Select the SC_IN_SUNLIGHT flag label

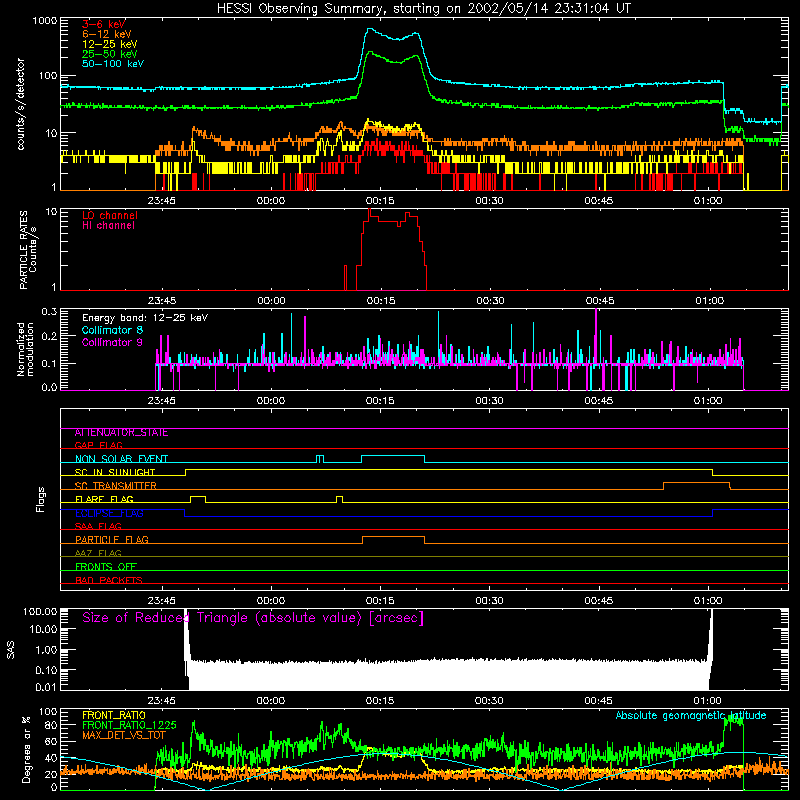click(115, 472)
